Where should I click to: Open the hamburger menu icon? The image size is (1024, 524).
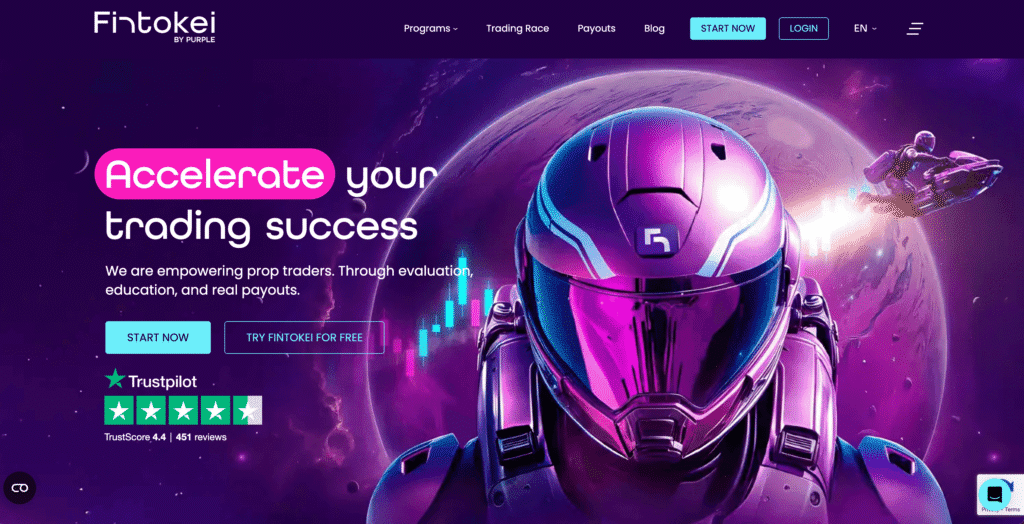(915, 29)
